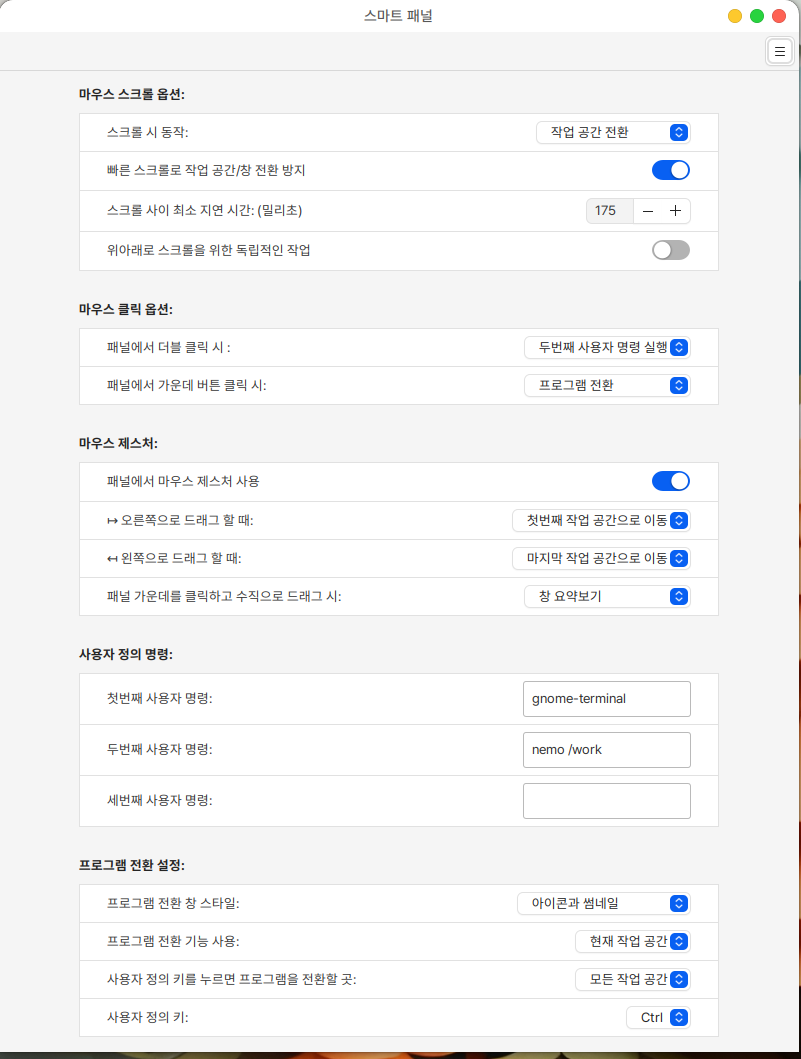Open the 창 요약보기 vertical drag dropdown
Screen dimensions: 801x1059
(x=607, y=596)
